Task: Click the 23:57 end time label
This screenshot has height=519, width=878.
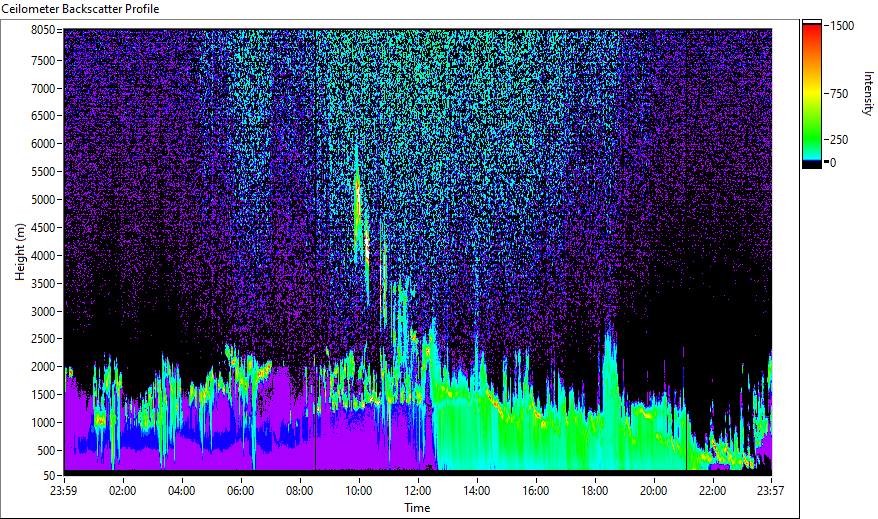Action: coord(770,491)
